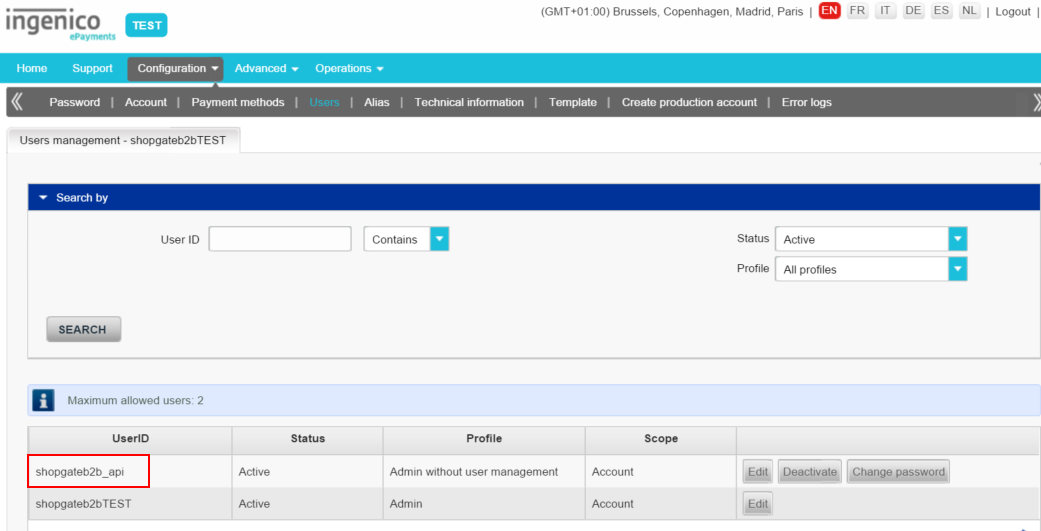The width and height of the screenshot is (1041, 531).
Task: Open Technical information page
Action: [469, 102]
